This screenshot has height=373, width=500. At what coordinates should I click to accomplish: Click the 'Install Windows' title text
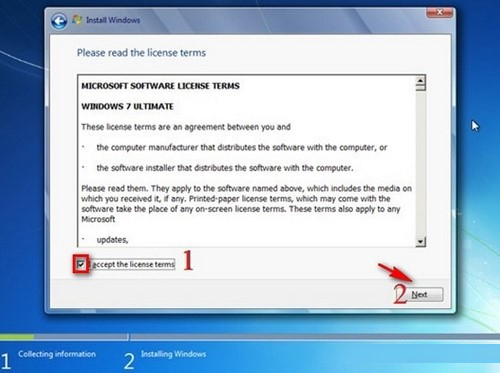pos(113,20)
